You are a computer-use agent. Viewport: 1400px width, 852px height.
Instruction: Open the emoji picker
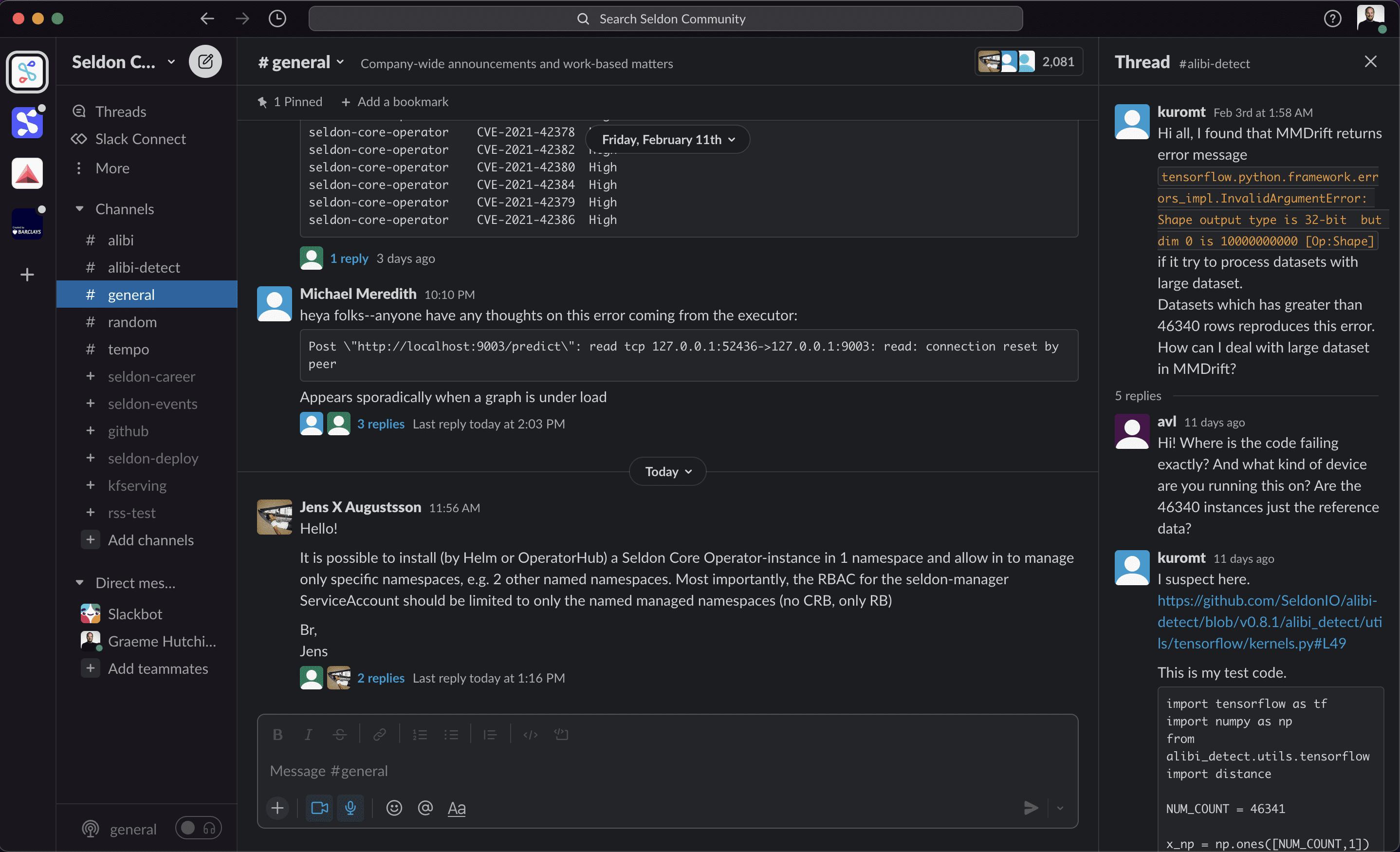(394, 808)
